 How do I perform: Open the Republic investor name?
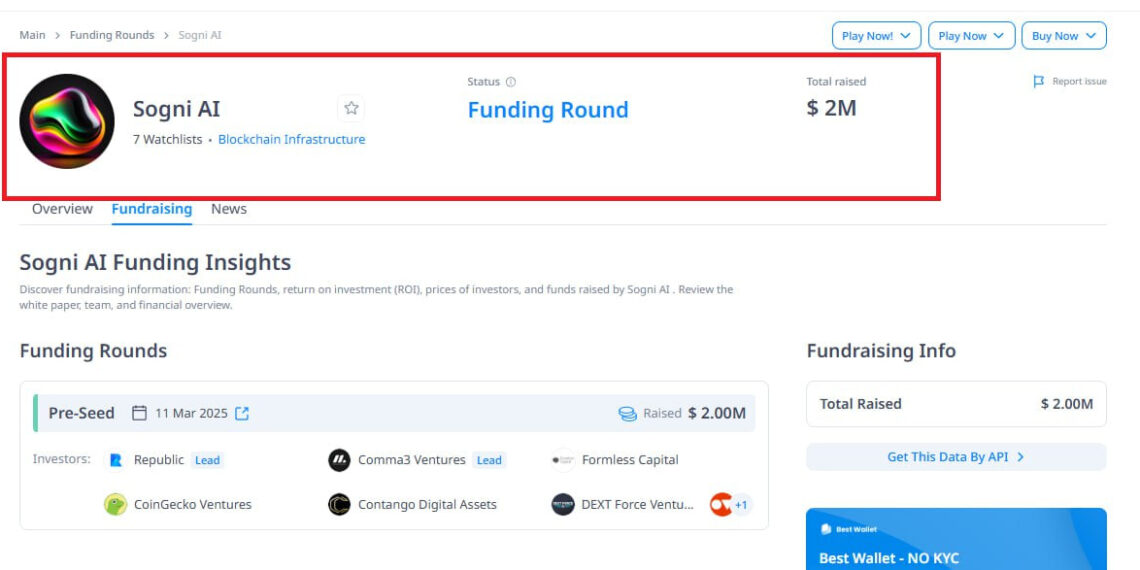click(158, 460)
